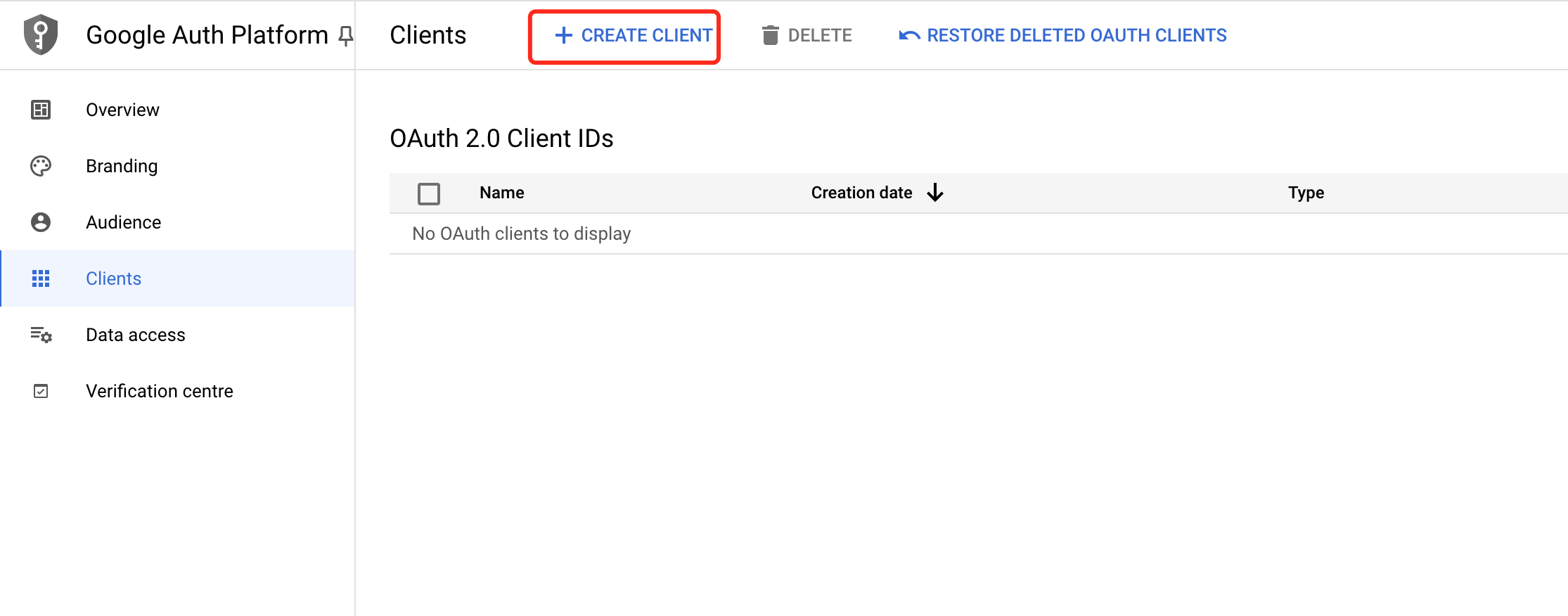Click the OAuth 2.0 Client IDs heading
The width and height of the screenshot is (1568, 616).
coord(501,139)
